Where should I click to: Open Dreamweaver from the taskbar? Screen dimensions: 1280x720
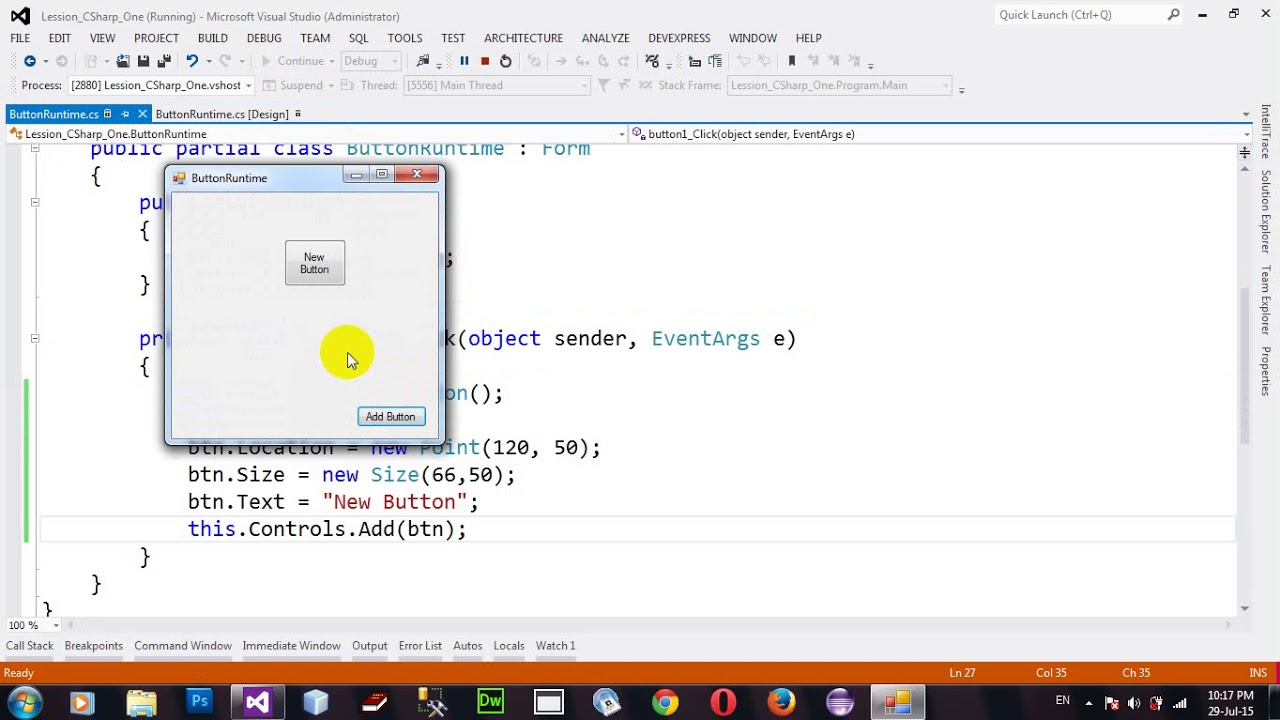pyautogui.click(x=490, y=702)
